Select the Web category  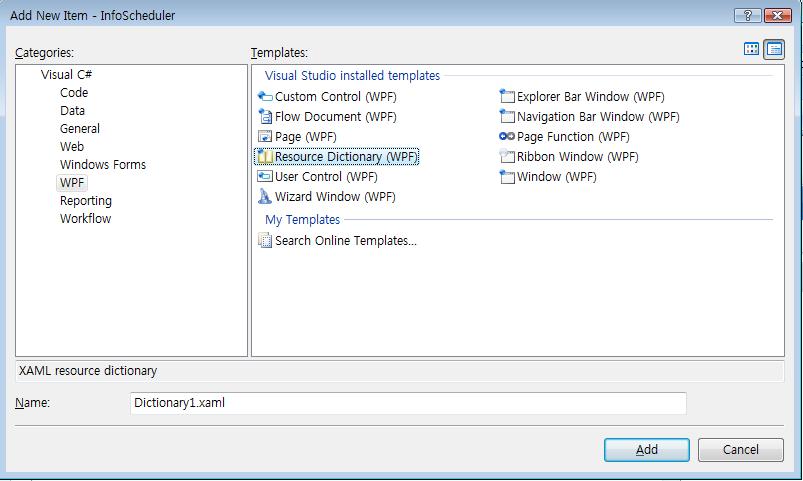(72, 147)
